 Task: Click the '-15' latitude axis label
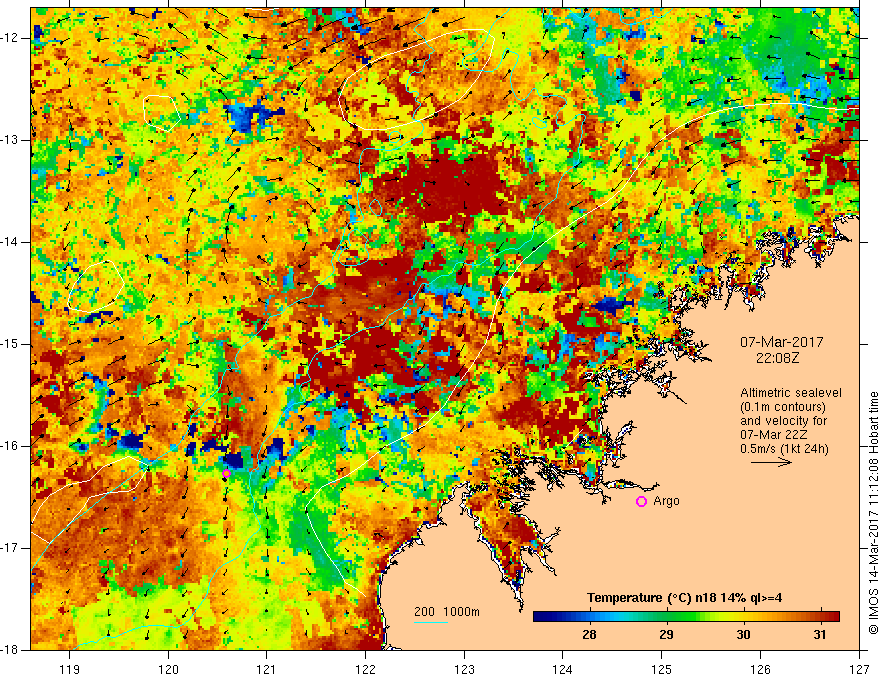10,344
